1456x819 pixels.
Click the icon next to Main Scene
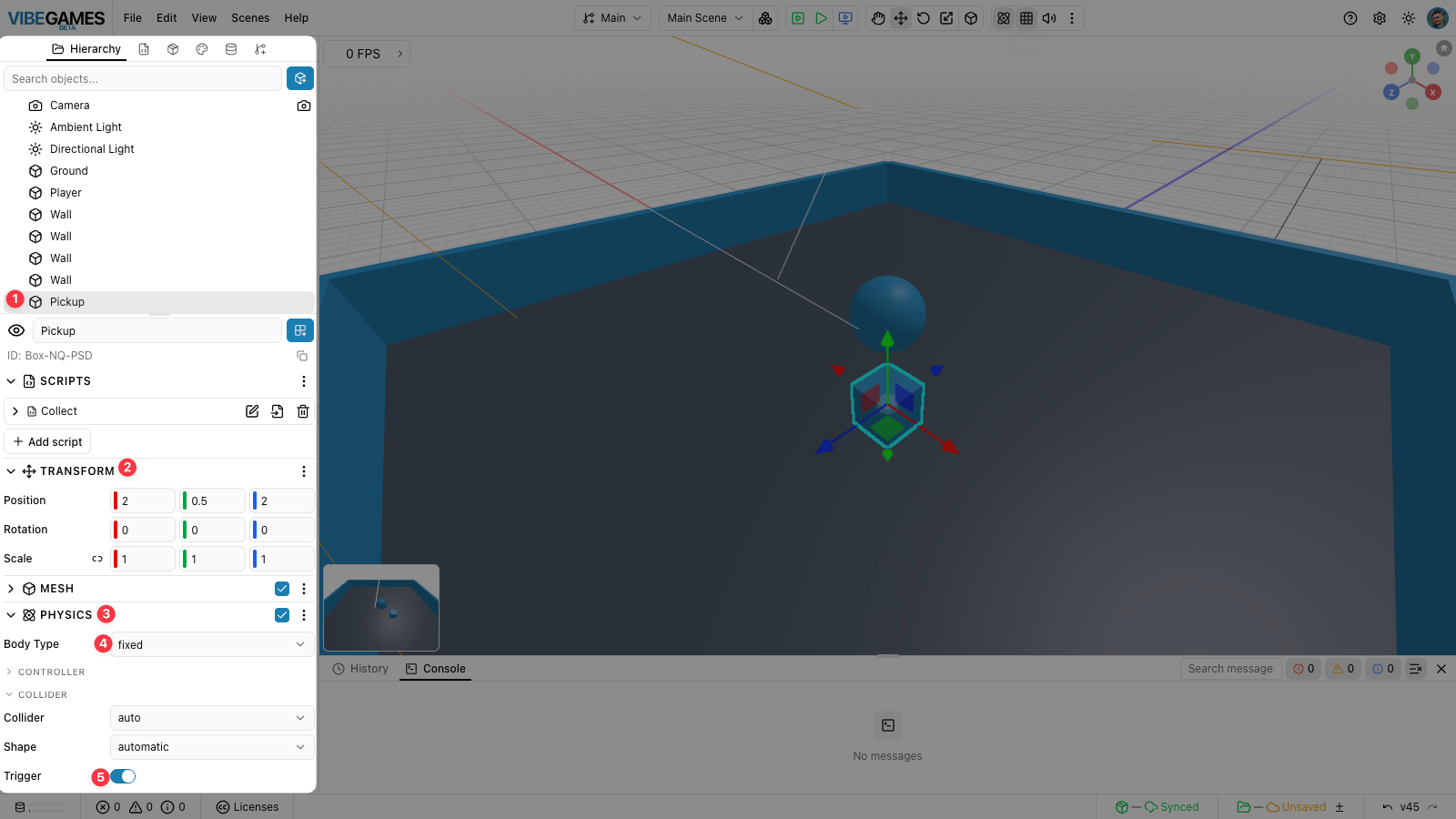[x=765, y=18]
